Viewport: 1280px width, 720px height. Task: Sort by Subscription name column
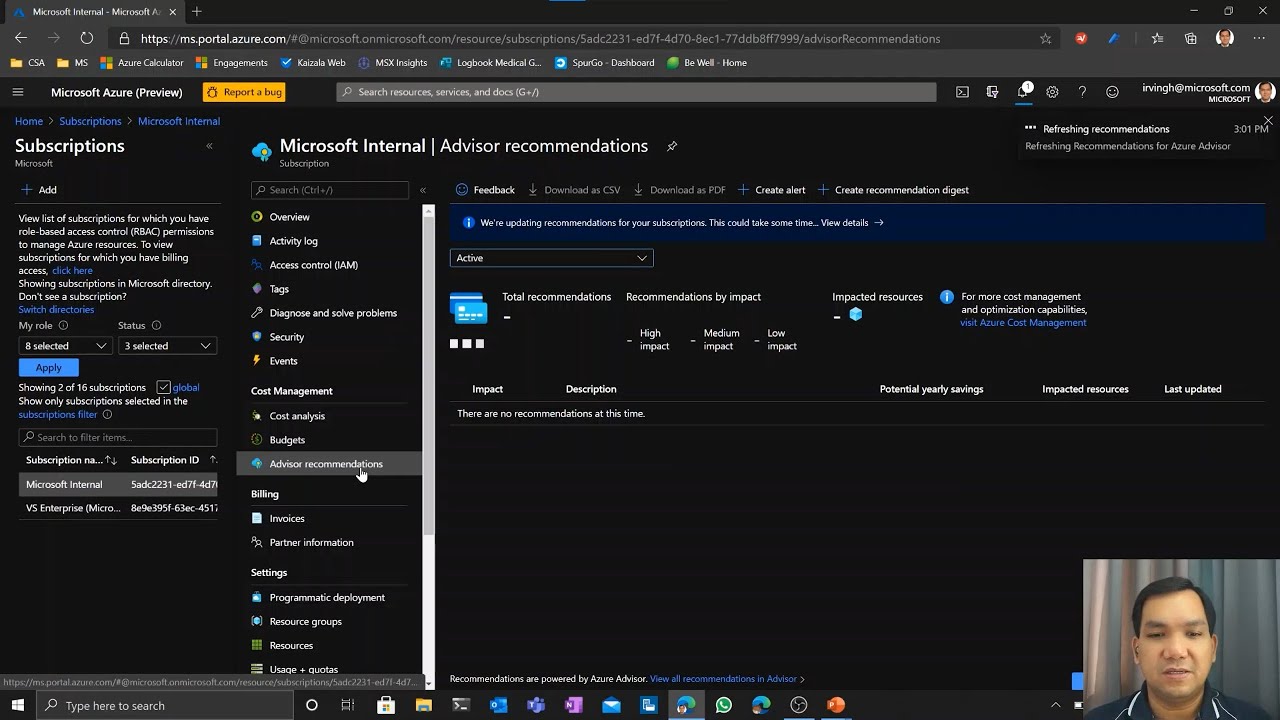71,460
